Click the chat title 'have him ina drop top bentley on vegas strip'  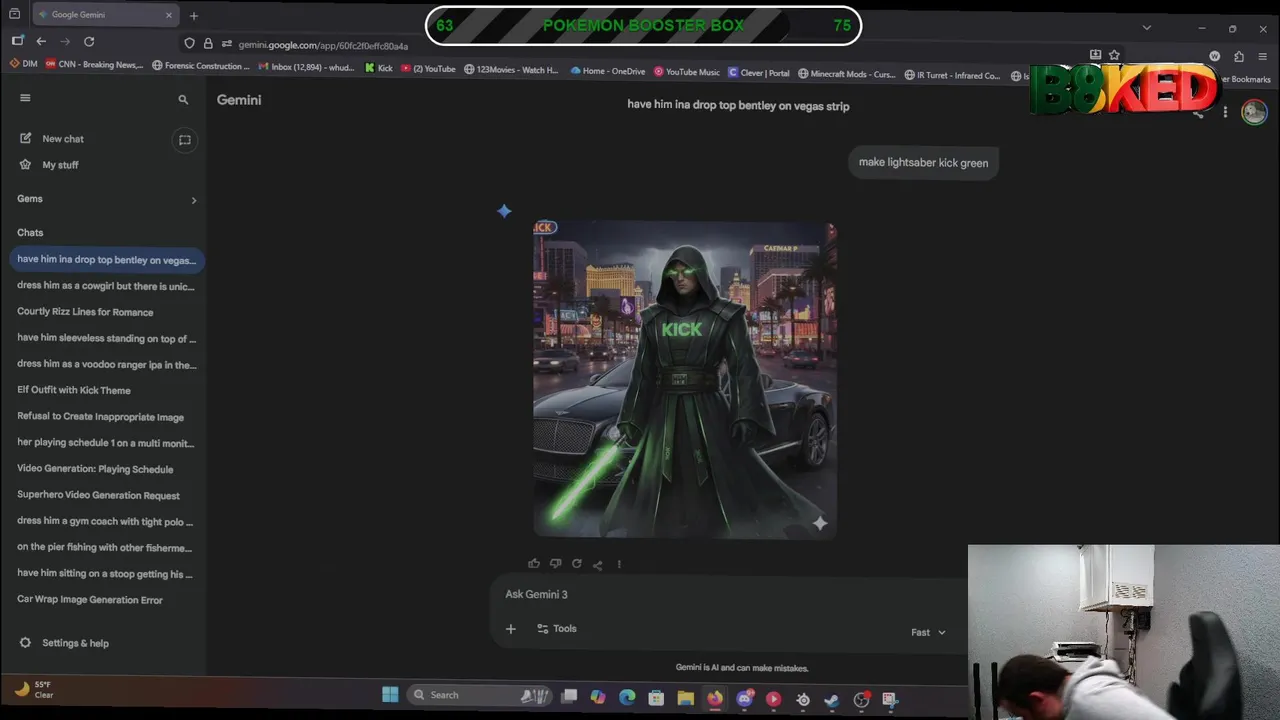coord(738,105)
